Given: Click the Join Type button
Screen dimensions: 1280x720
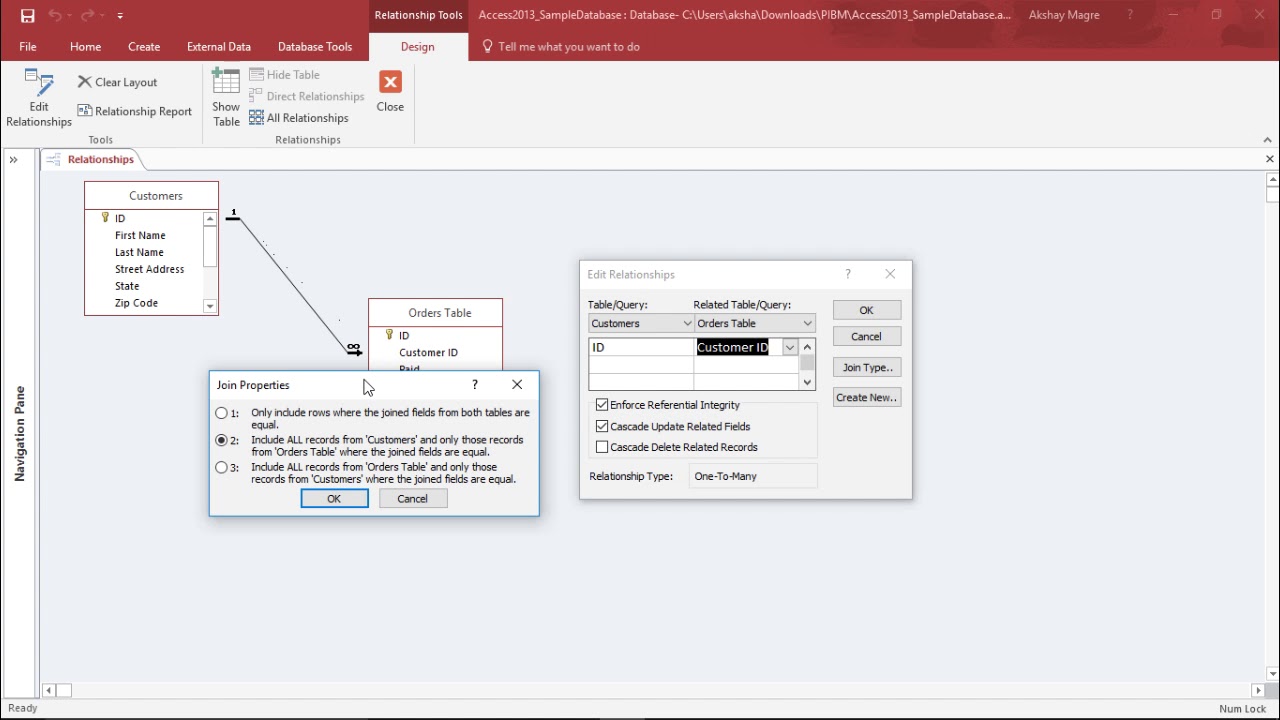Looking at the screenshot, I should pyautogui.click(x=867, y=367).
